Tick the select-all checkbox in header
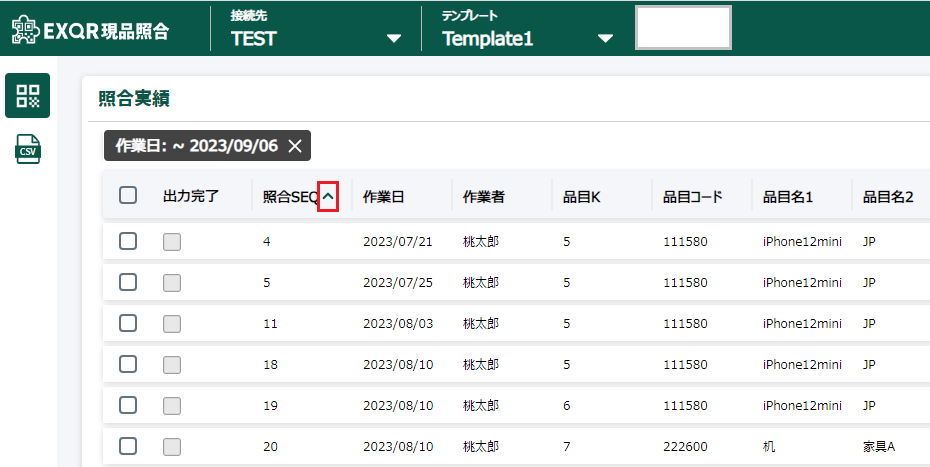The height and width of the screenshot is (467, 930). [128, 196]
